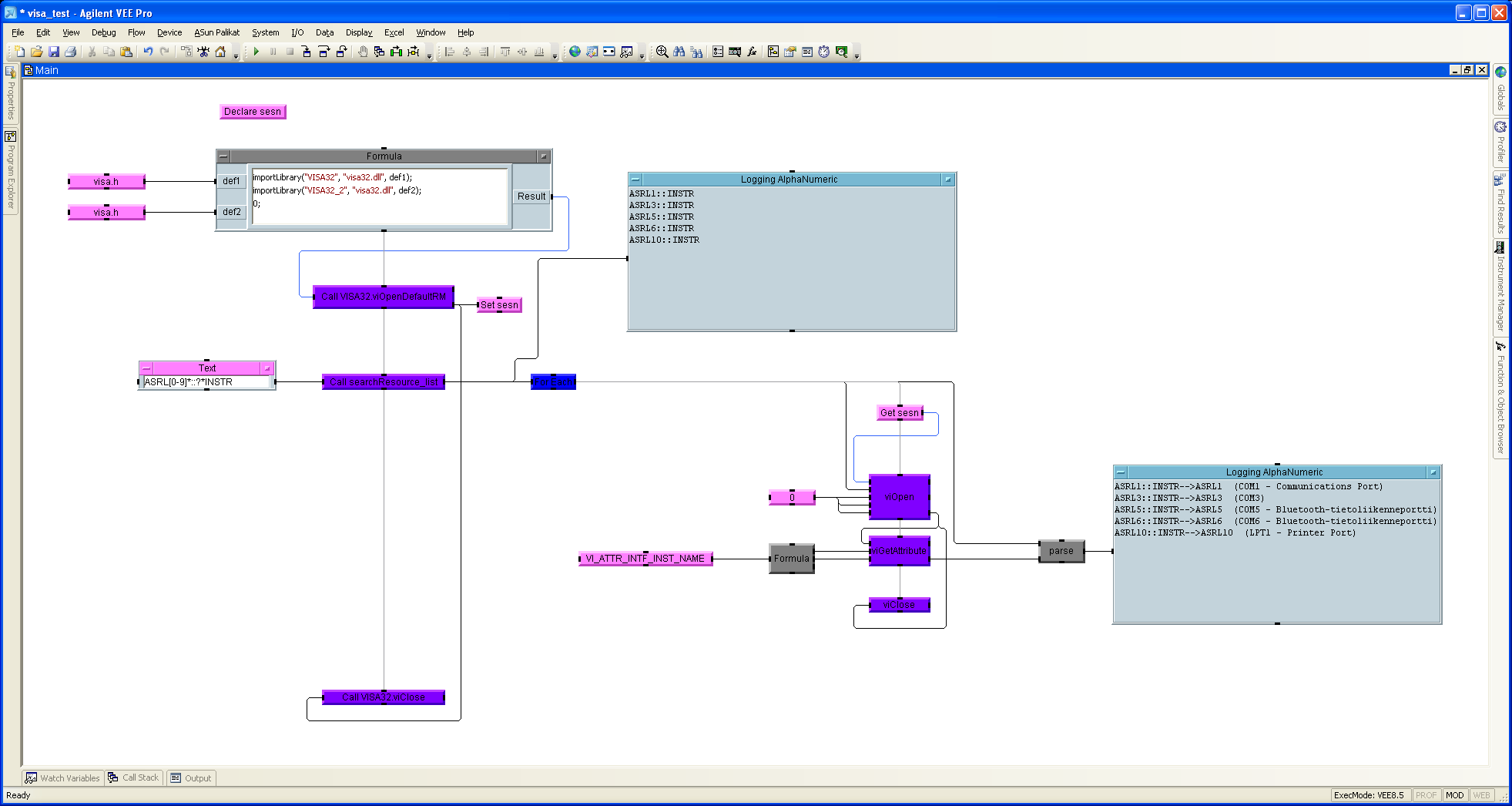The width and height of the screenshot is (1512, 806).
Task: Click the Call VISA32.viClose object
Action: tap(384, 697)
